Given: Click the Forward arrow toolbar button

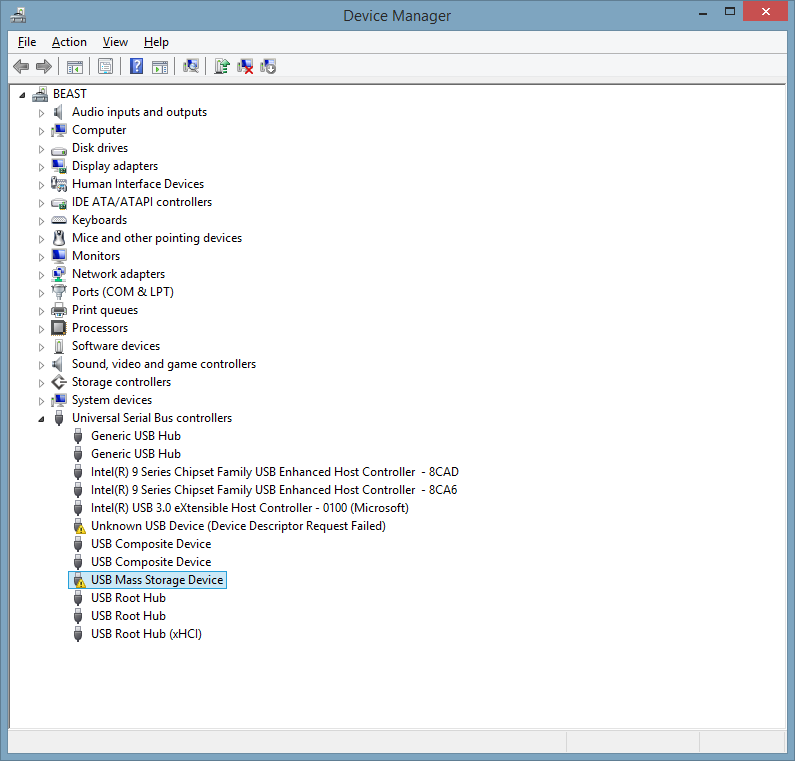Looking at the screenshot, I should click(44, 66).
